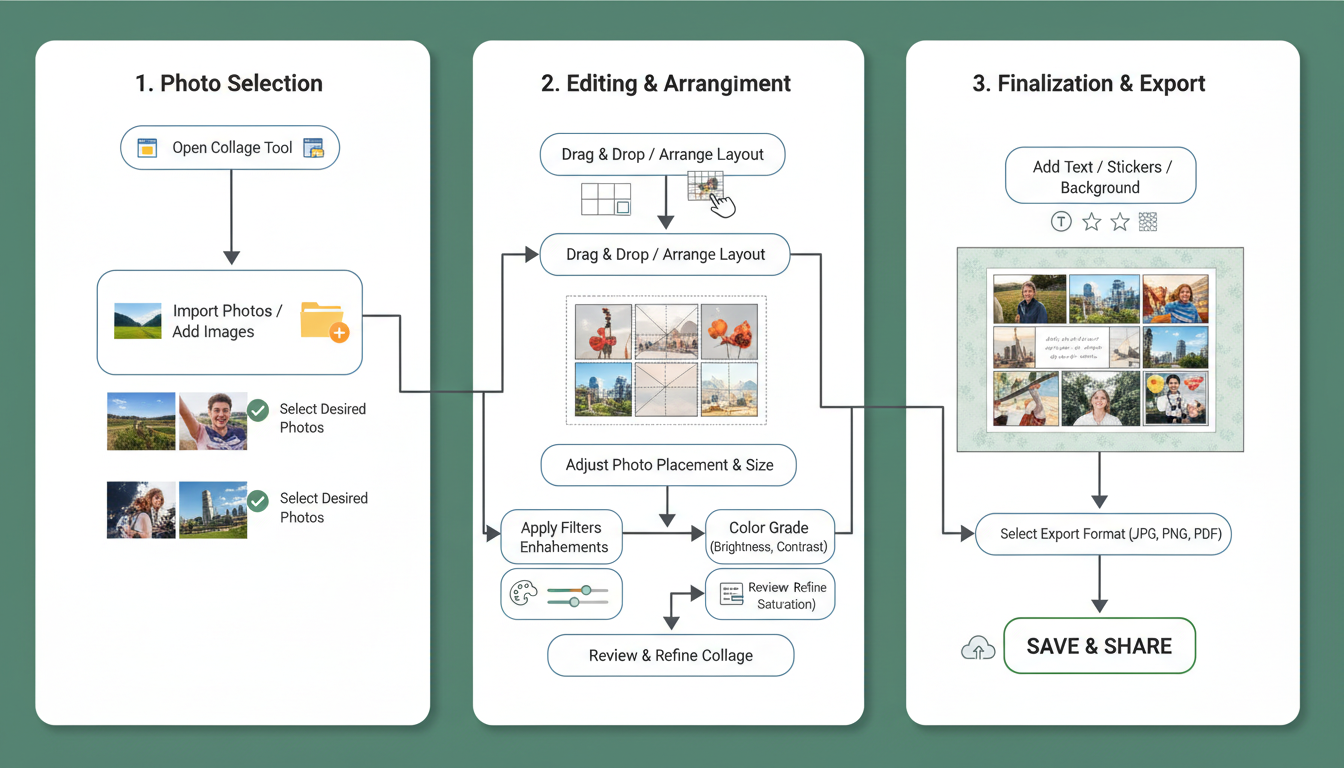Viewport: 1344px width, 768px height.
Task: Expand the Color Grade options
Action: 770,536
